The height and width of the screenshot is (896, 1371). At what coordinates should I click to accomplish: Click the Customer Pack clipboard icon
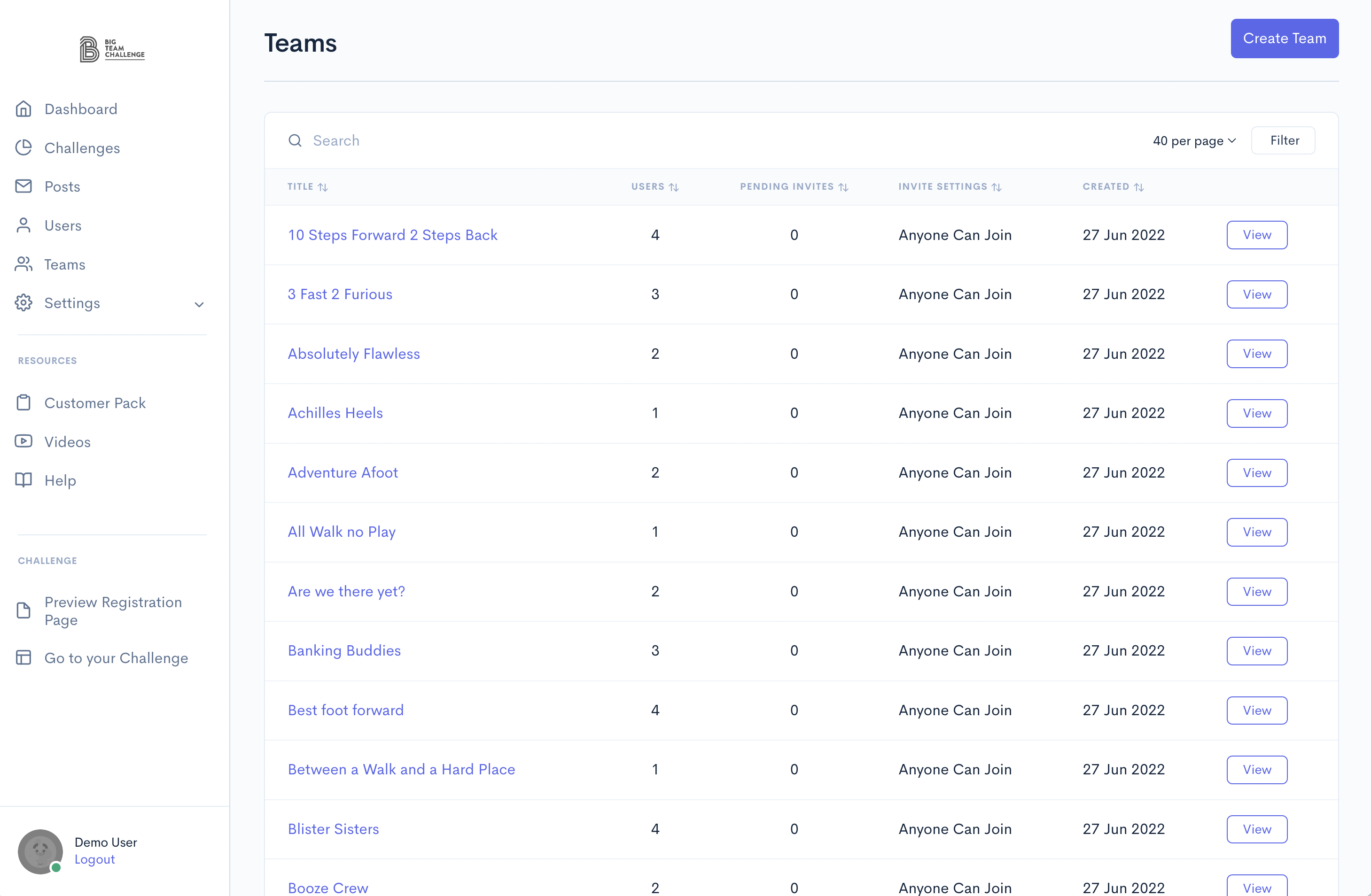click(x=23, y=402)
